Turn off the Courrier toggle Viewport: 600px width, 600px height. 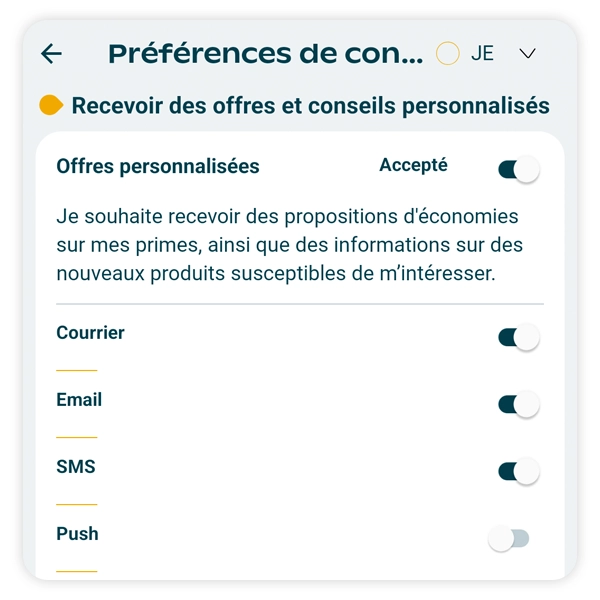[x=518, y=338]
